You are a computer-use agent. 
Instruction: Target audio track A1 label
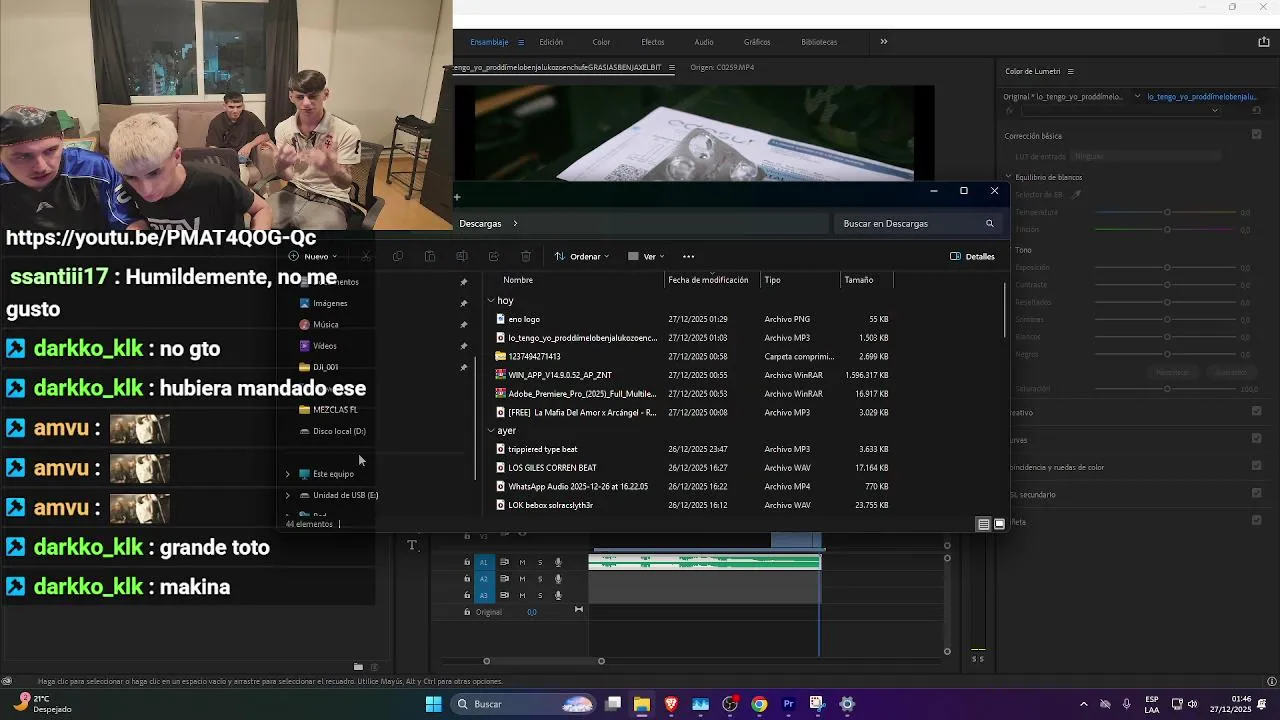click(484, 562)
